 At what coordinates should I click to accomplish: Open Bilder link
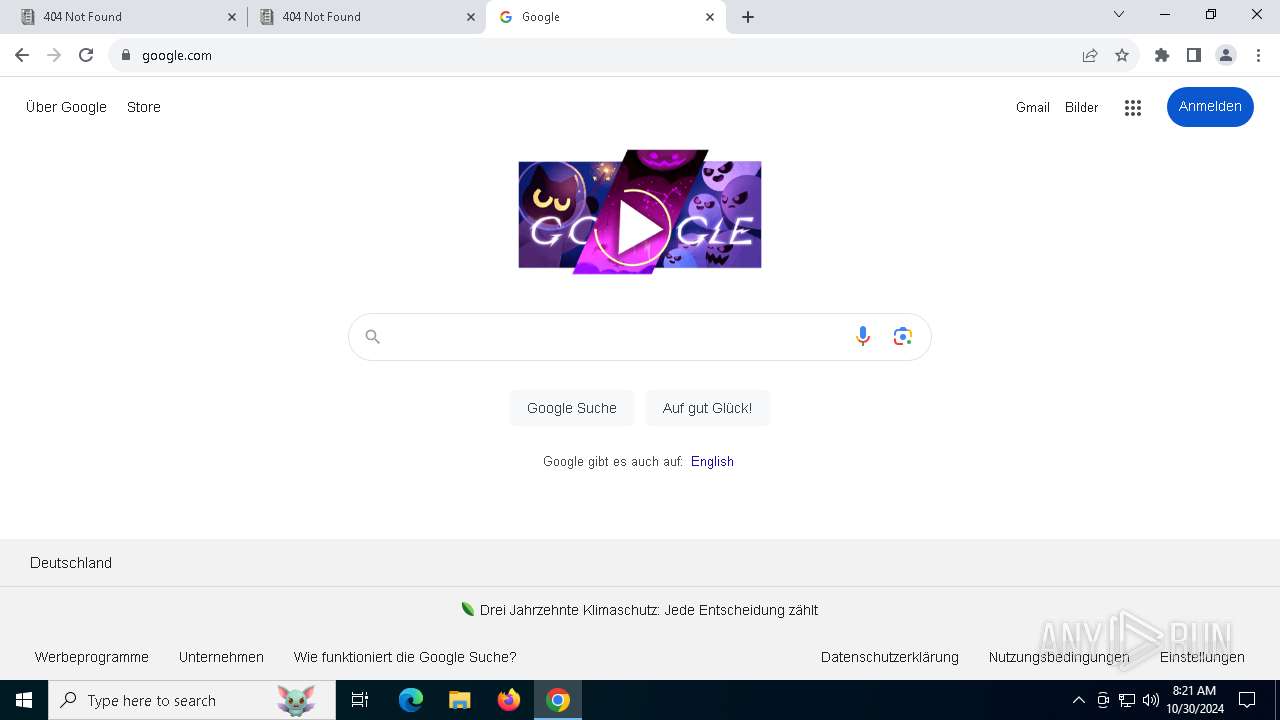pos(1082,107)
